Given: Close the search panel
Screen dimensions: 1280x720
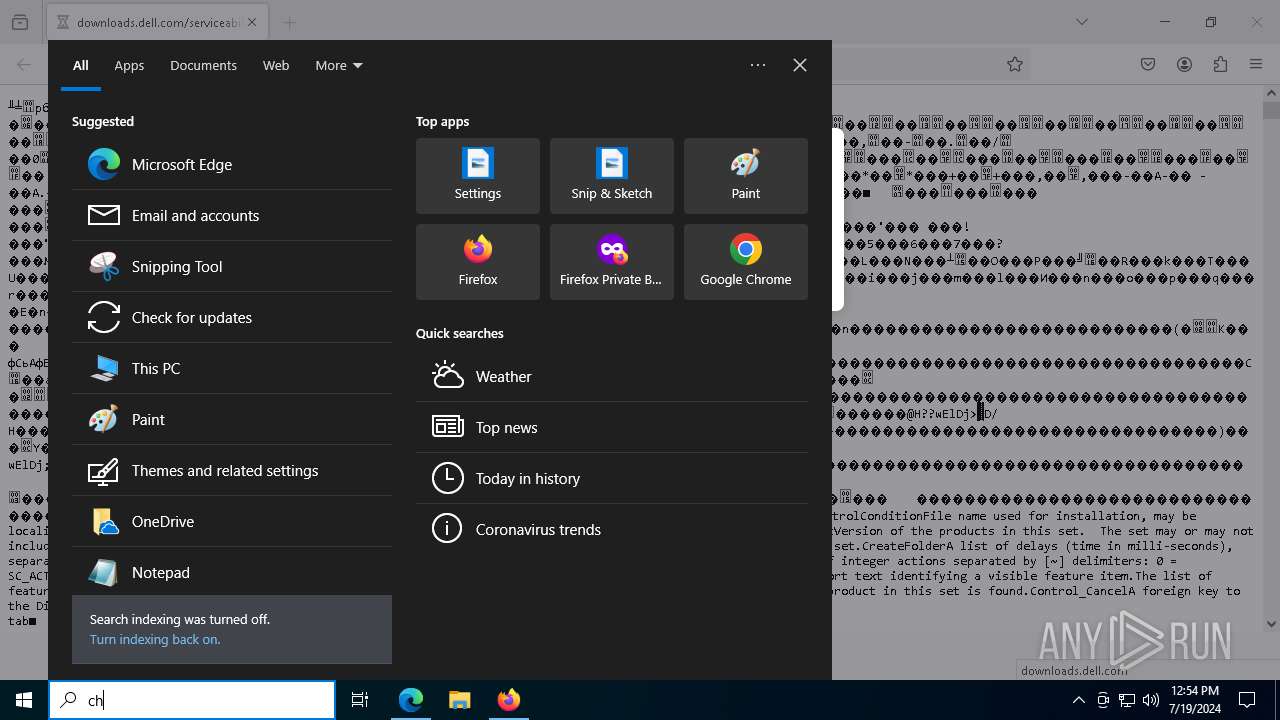Looking at the screenshot, I should pos(800,65).
